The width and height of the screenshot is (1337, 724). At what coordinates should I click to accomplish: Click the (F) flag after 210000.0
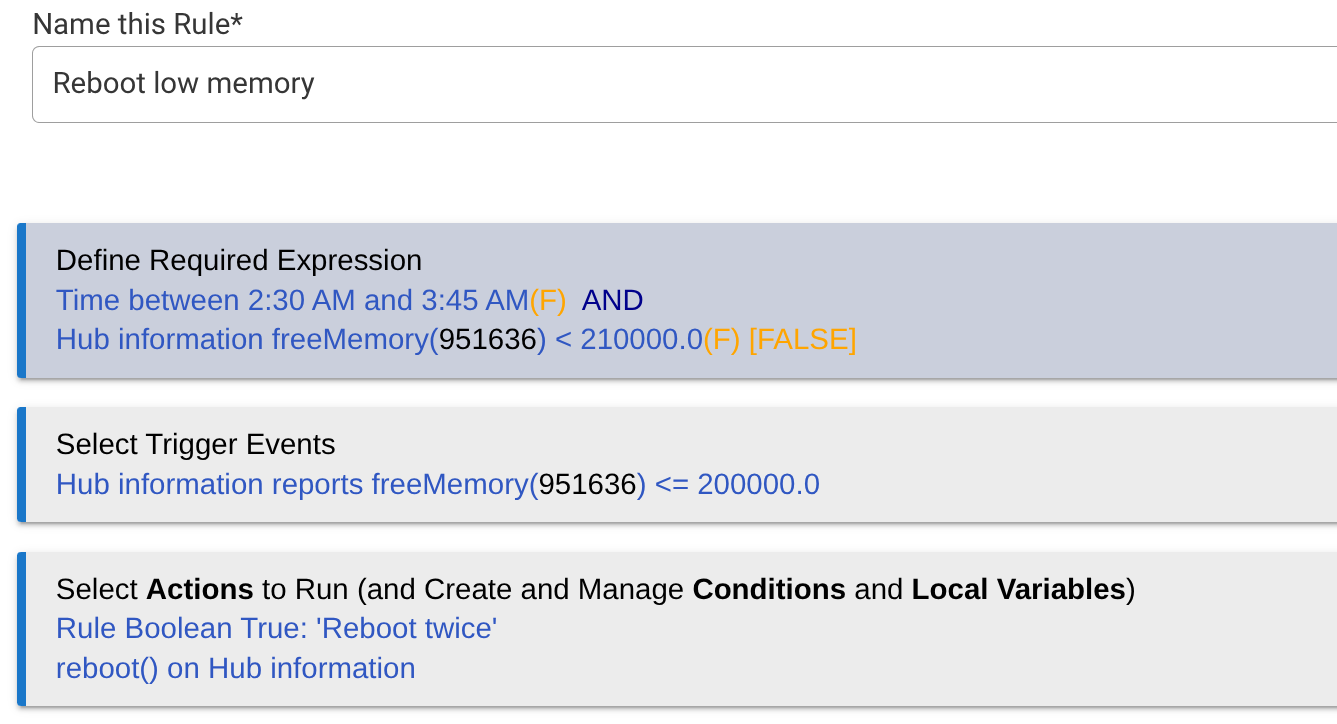pos(722,340)
